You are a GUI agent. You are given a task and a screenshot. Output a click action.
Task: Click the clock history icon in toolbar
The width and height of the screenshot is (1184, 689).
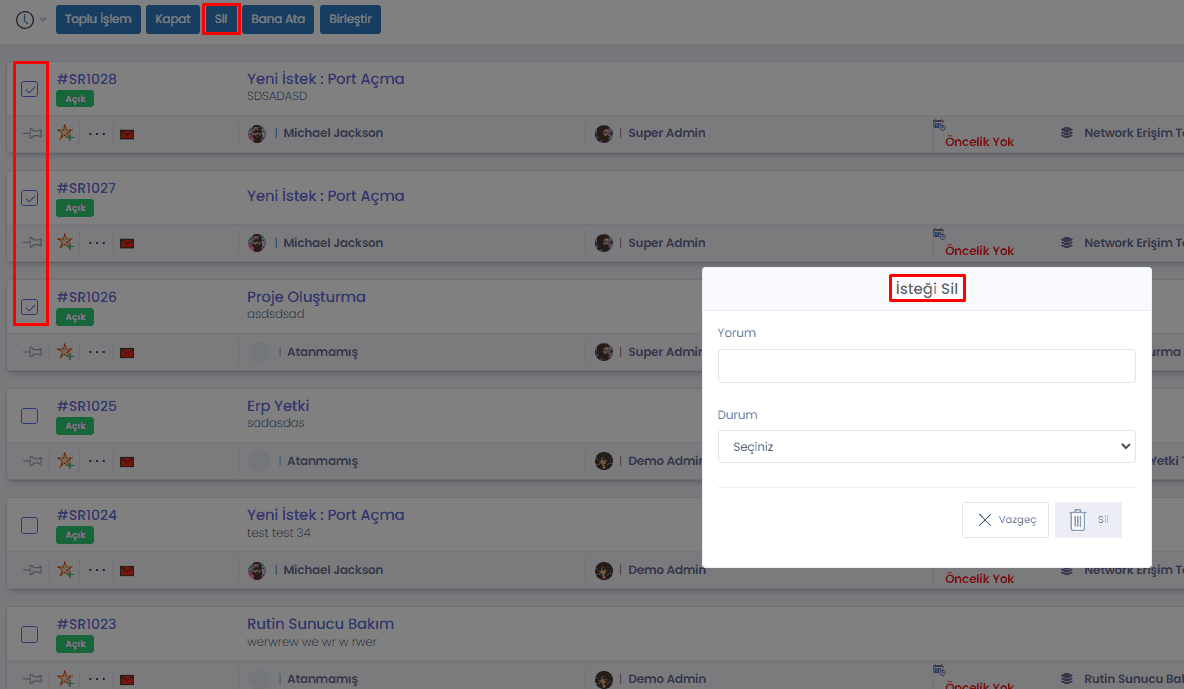[24, 20]
